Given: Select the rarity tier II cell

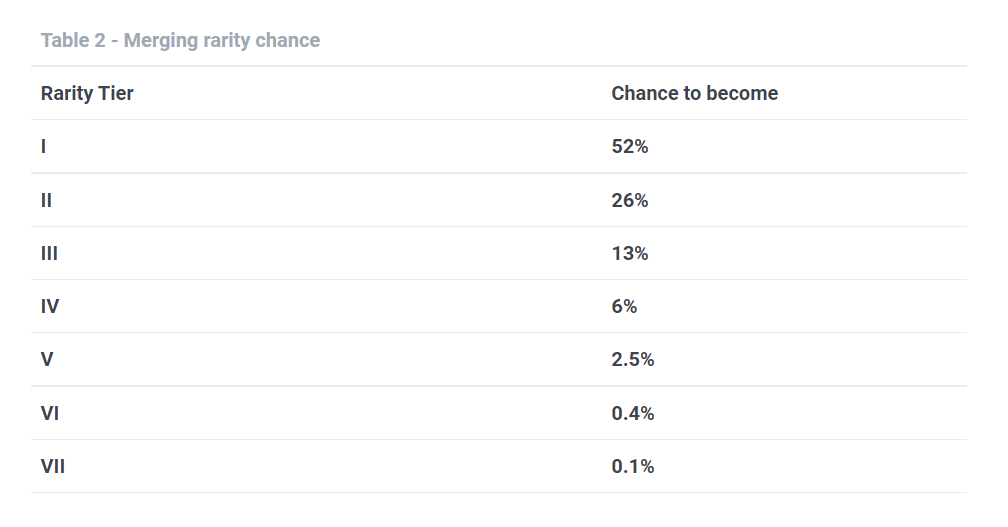Looking at the screenshot, I should [46, 201].
